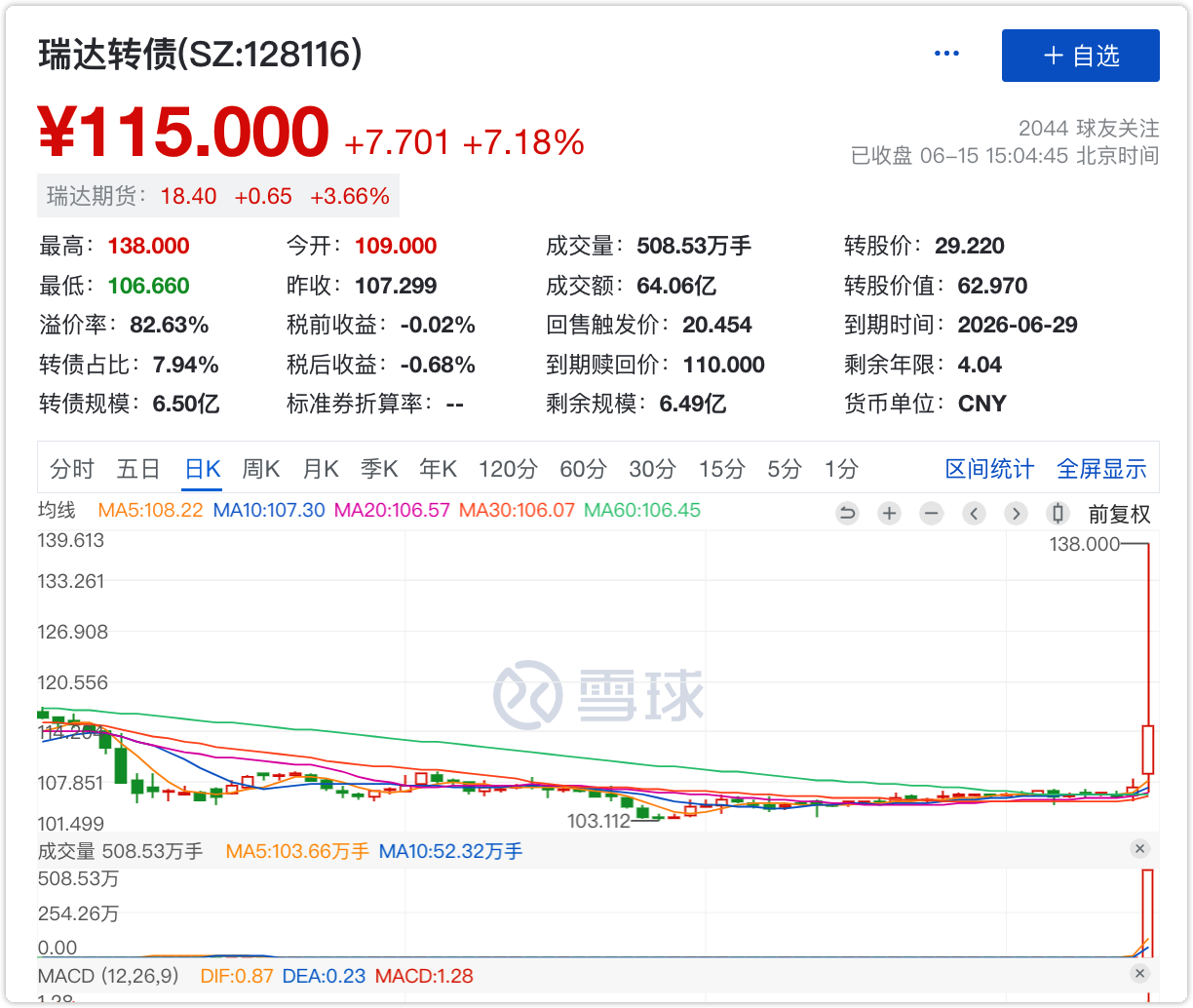
Task: Click 全屏显示 to show fullscreen
Action: coord(1101,469)
